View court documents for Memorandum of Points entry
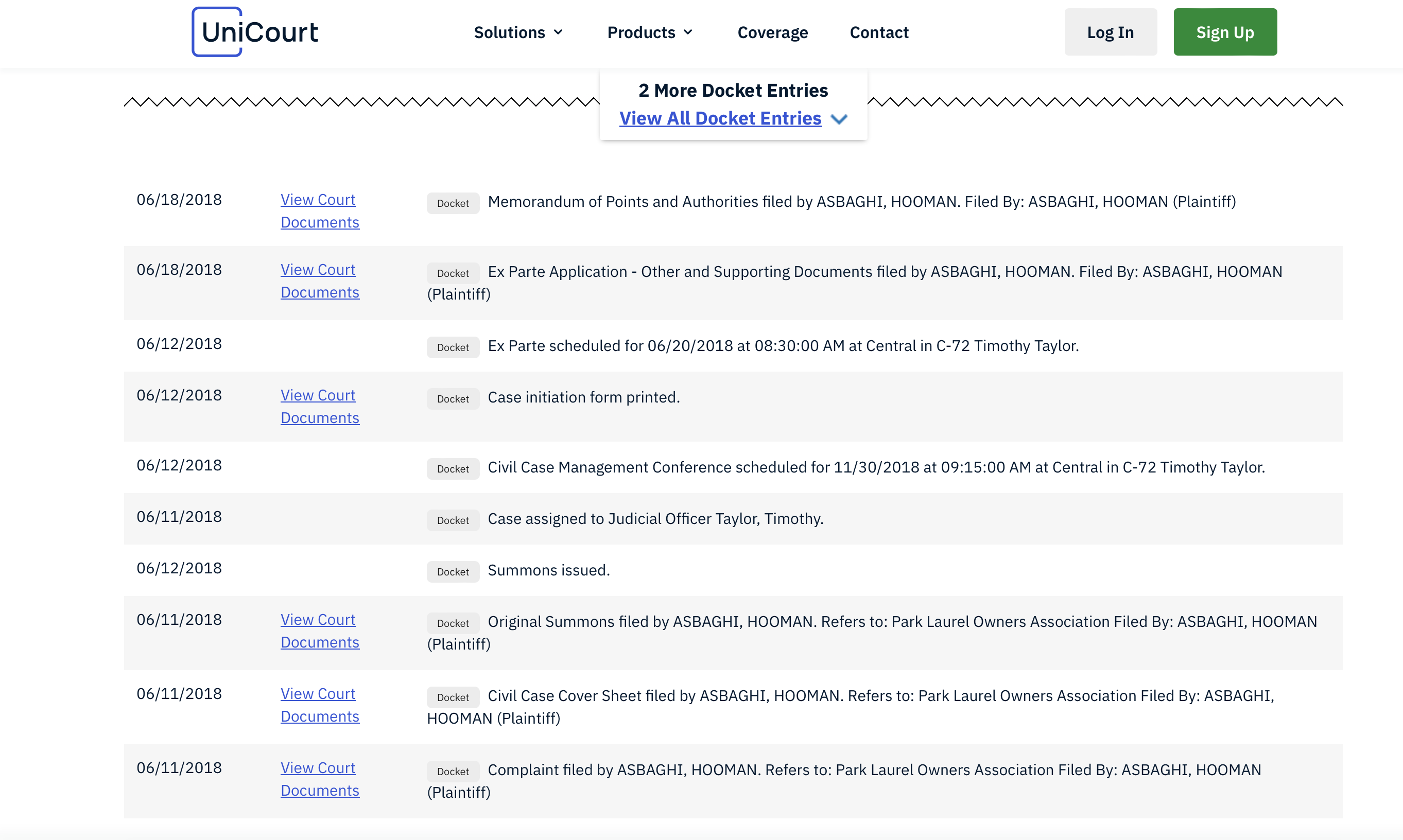This screenshot has height=840, width=1403. [320, 211]
